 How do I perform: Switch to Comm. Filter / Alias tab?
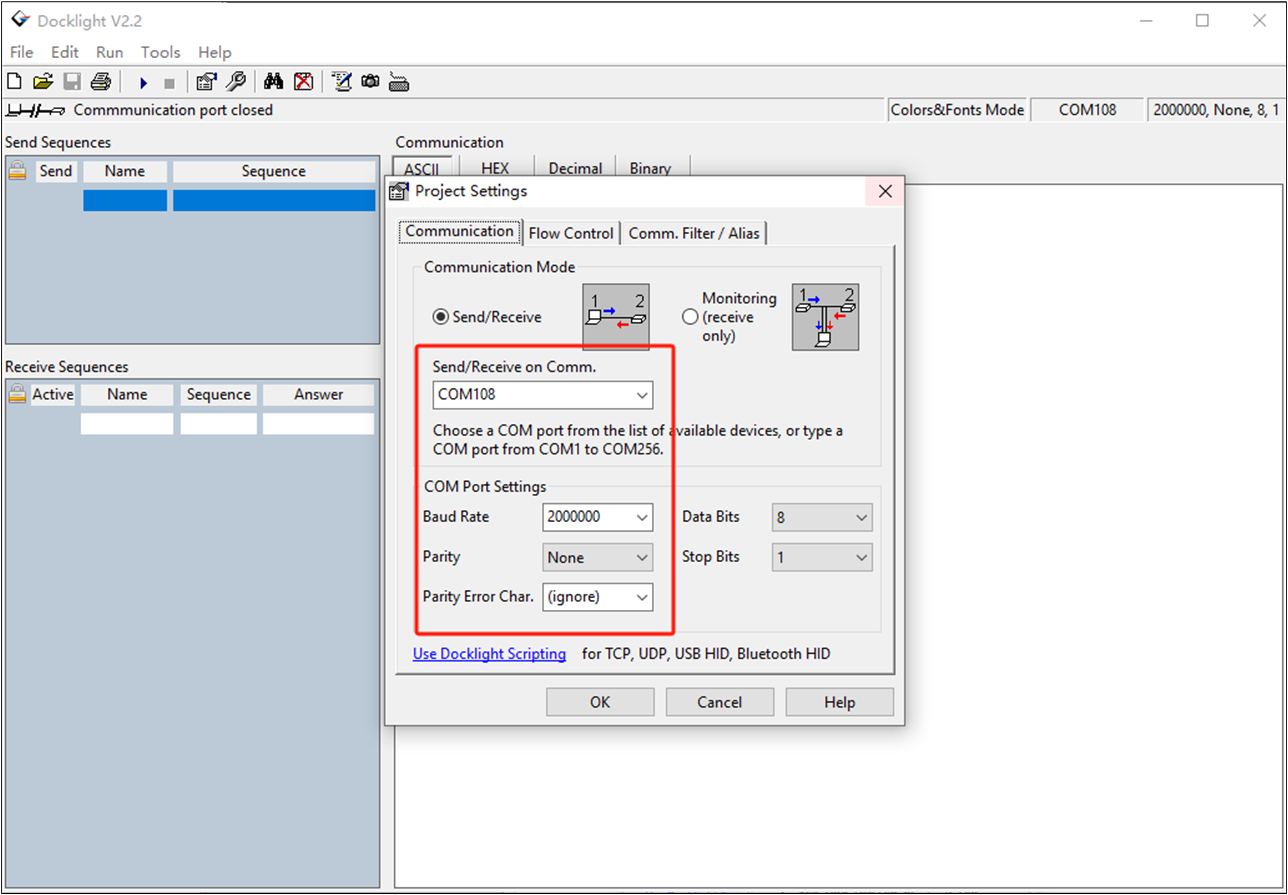click(x=694, y=233)
